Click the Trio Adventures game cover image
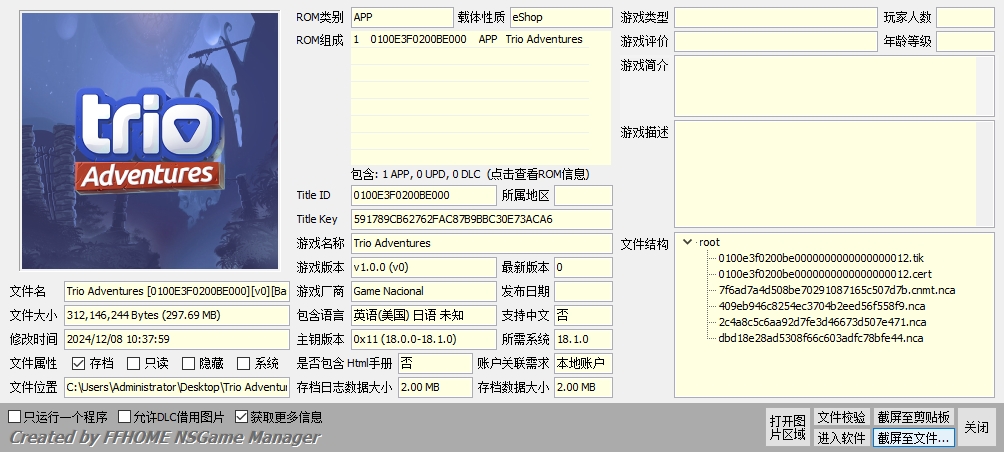Viewport: 1004px width, 452px height. click(150, 141)
